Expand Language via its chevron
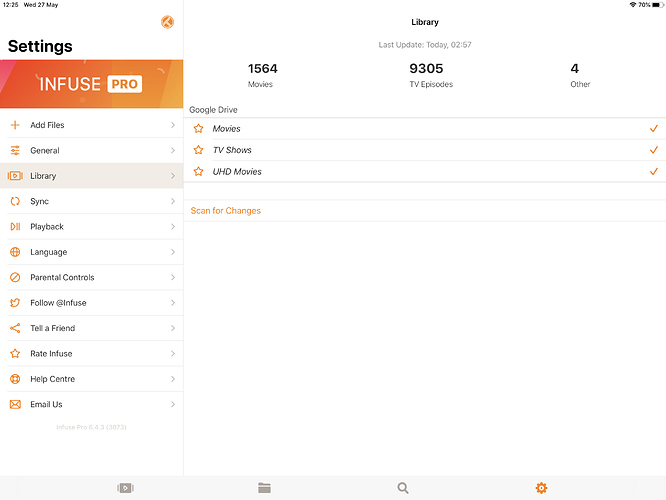The image size is (666, 500). pyautogui.click(x=173, y=252)
